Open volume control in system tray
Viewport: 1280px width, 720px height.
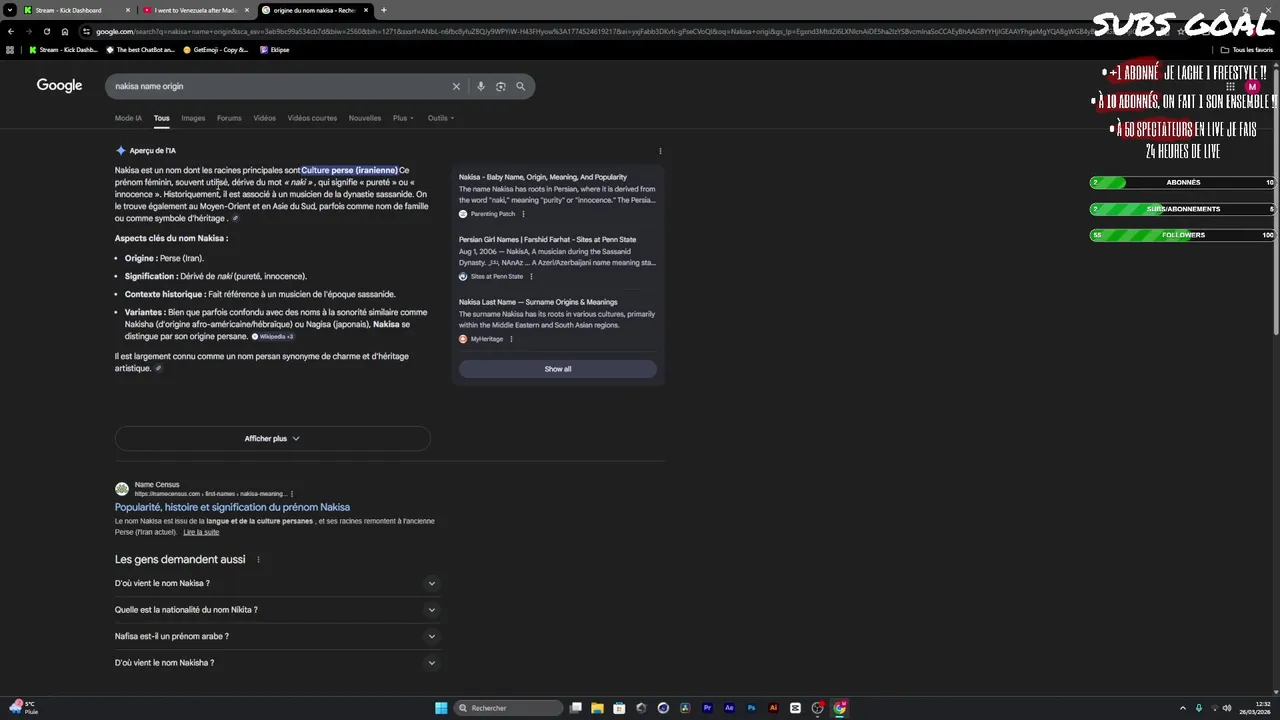pos(1229,708)
